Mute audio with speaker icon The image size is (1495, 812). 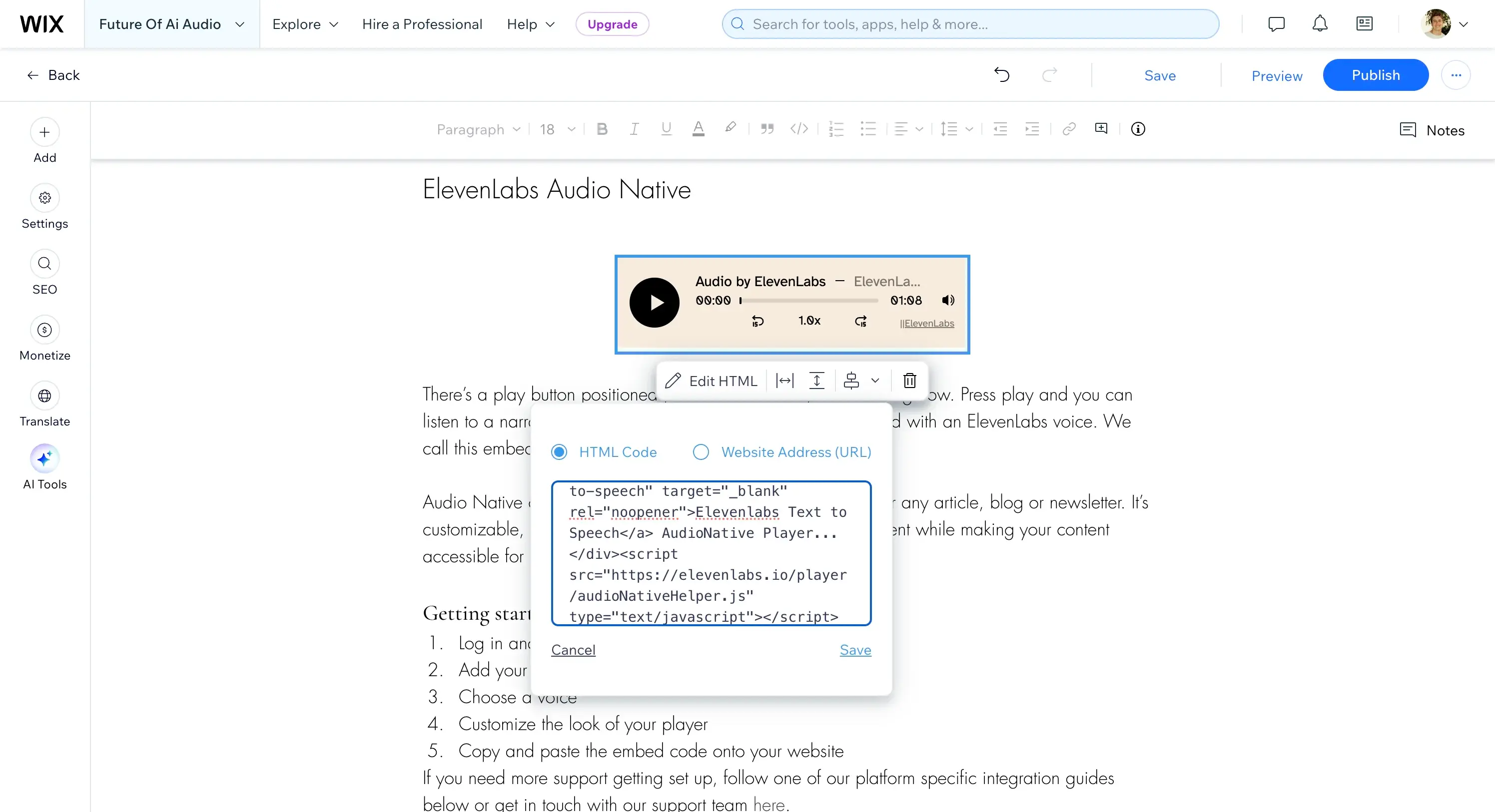click(x=948, y=301)
